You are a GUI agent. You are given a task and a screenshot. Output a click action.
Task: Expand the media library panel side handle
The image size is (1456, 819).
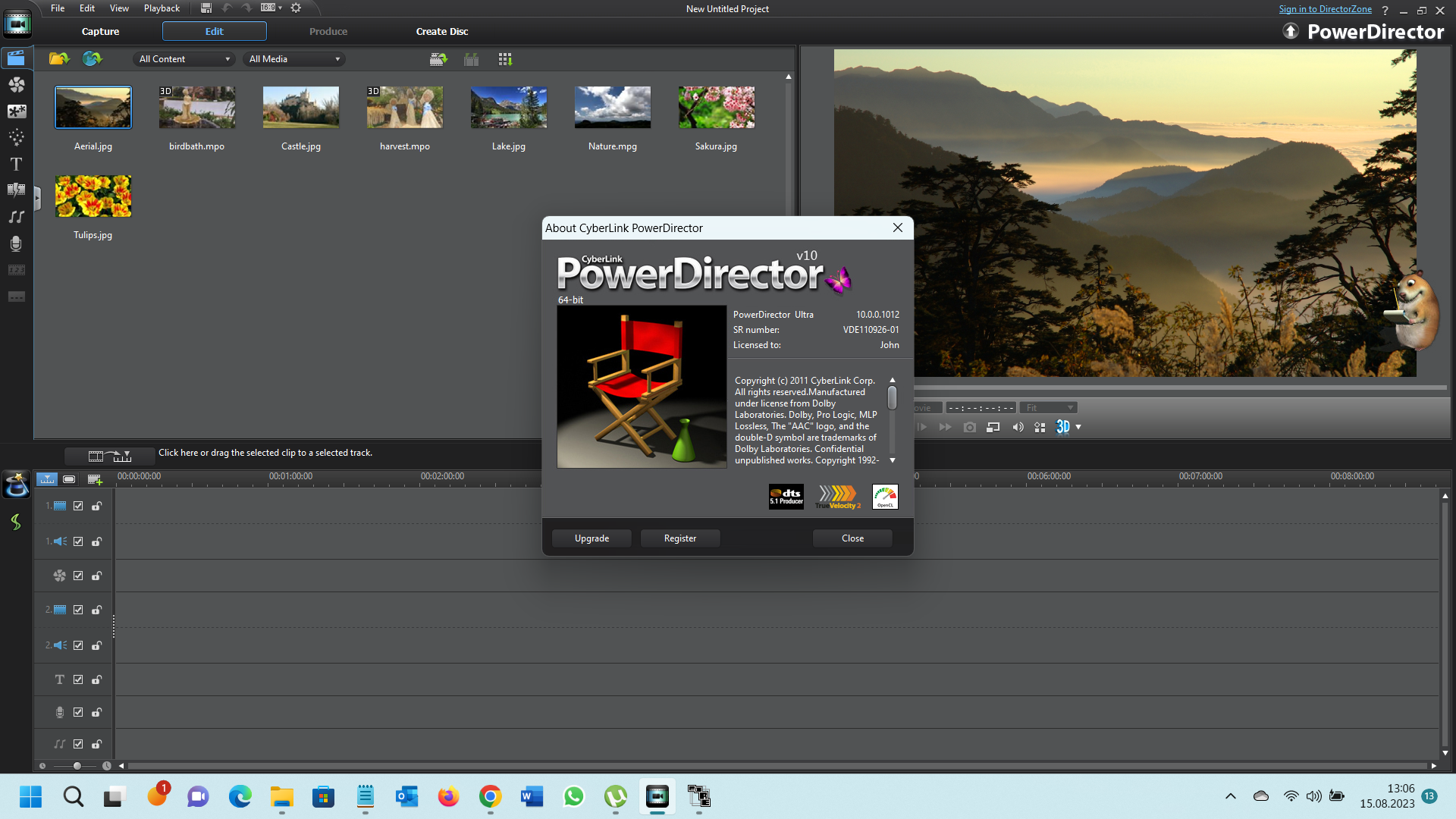point(37,199)
